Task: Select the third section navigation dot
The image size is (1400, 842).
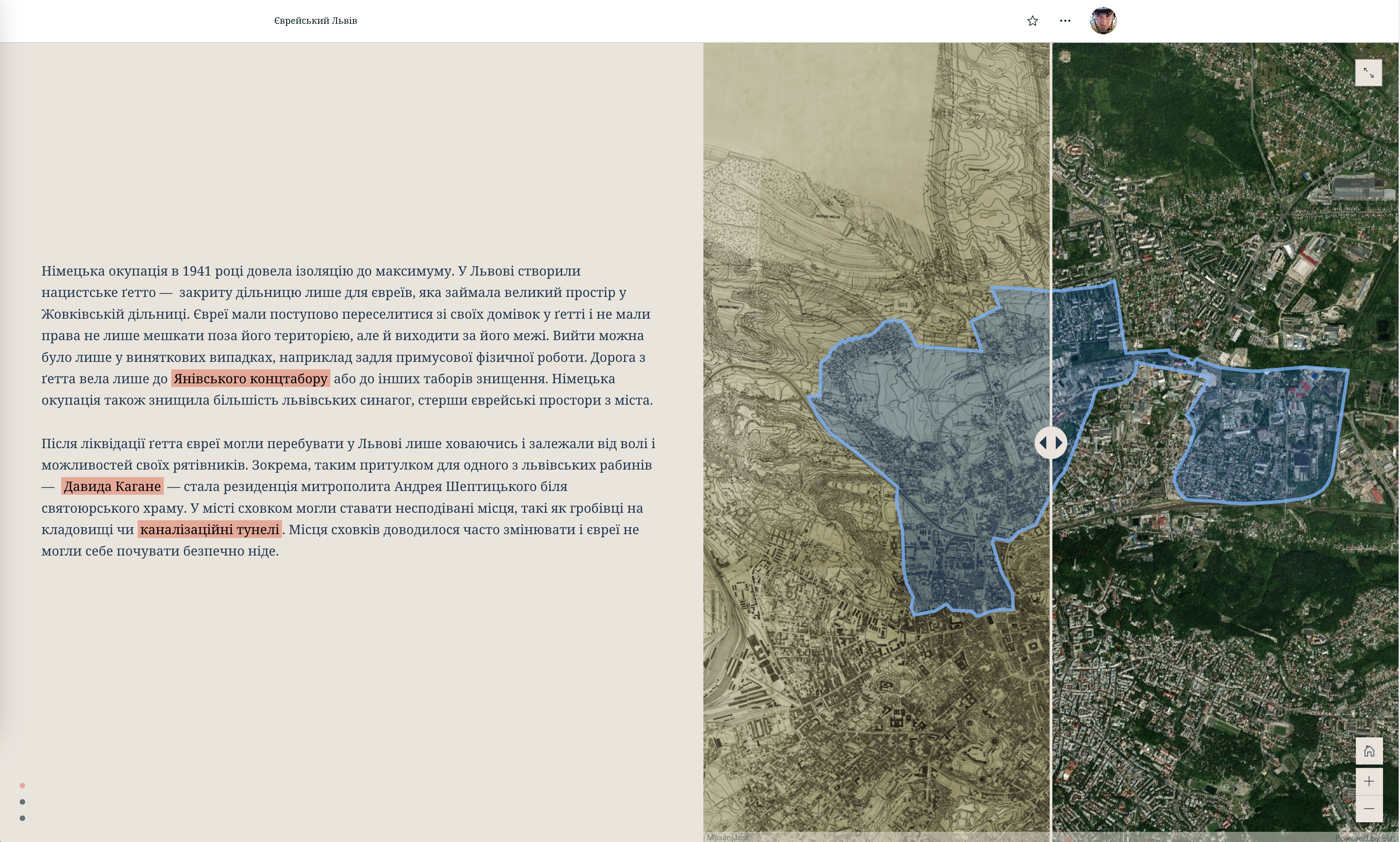Action: tap(23, 818)
